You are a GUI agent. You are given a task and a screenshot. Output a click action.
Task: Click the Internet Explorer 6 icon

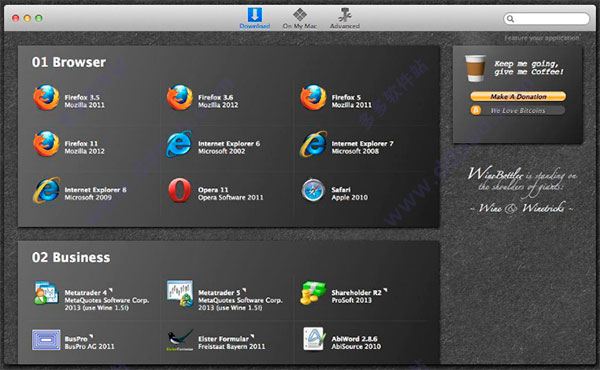coord(179,144)
